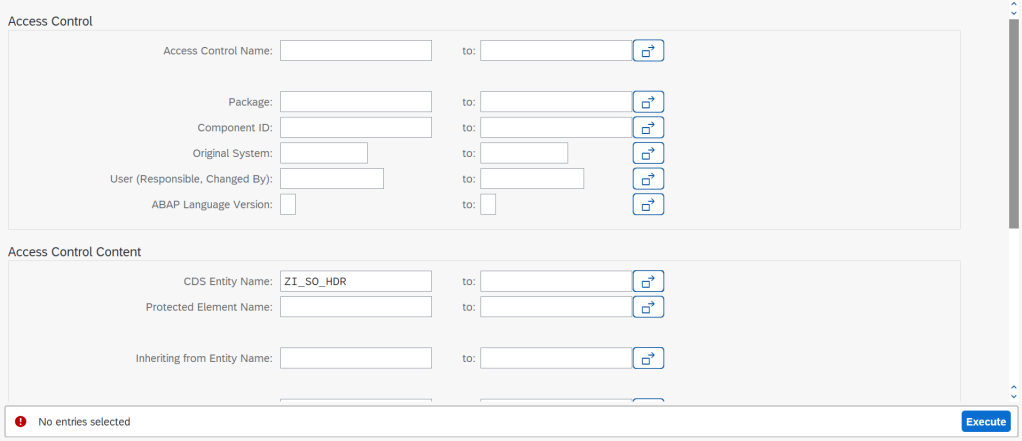Focus the Original System input field

[x=324, y=154]
